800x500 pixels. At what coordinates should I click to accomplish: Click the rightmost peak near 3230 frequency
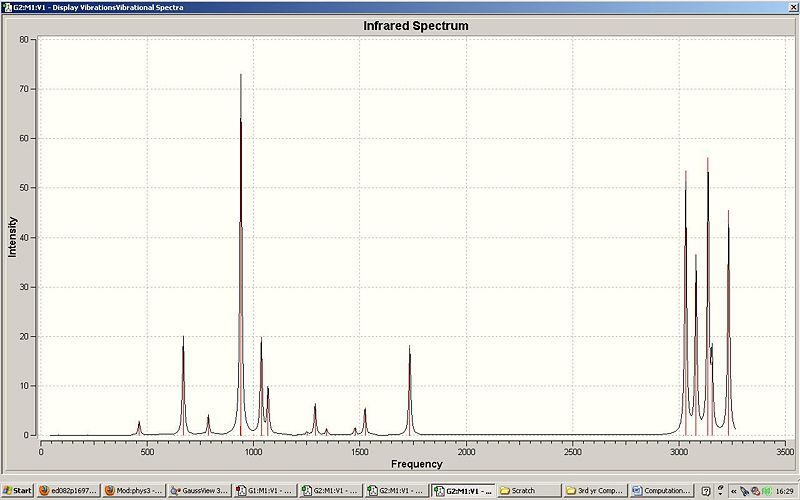pyautogui.click(x=729, y=322)
